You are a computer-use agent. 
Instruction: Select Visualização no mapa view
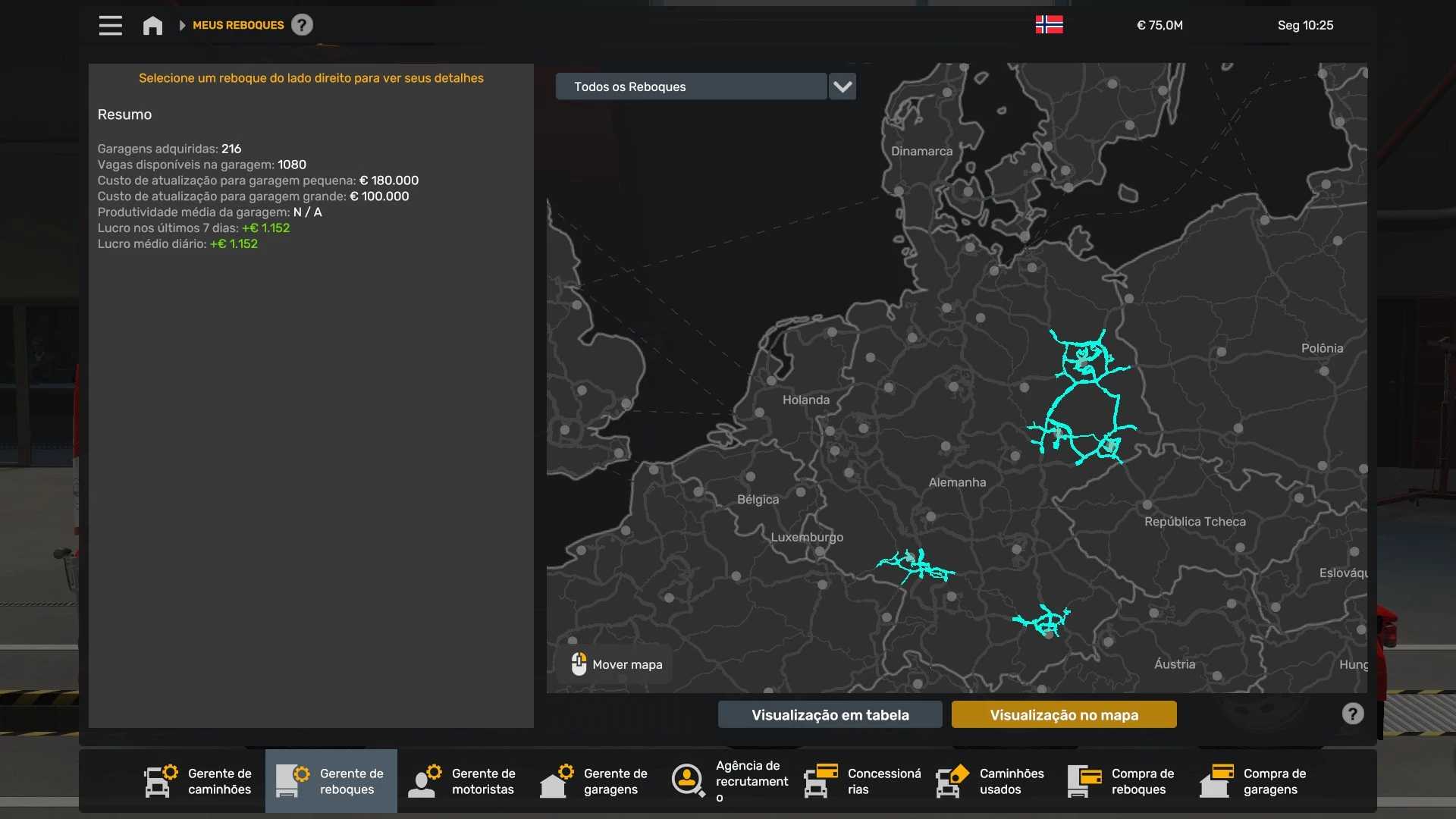point(1063,714)
